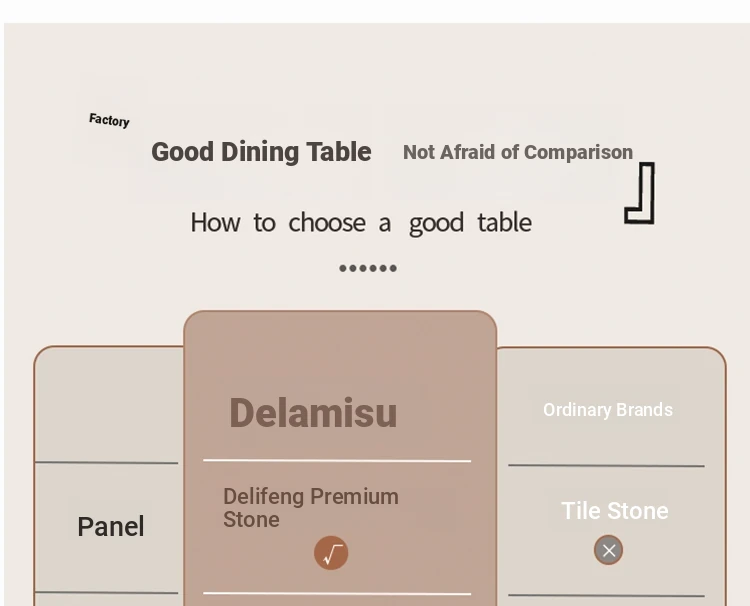Viewport: 750px width, 606px height.
Task: Click the divider line below the X icon
Action: click(x=606, y=596)
